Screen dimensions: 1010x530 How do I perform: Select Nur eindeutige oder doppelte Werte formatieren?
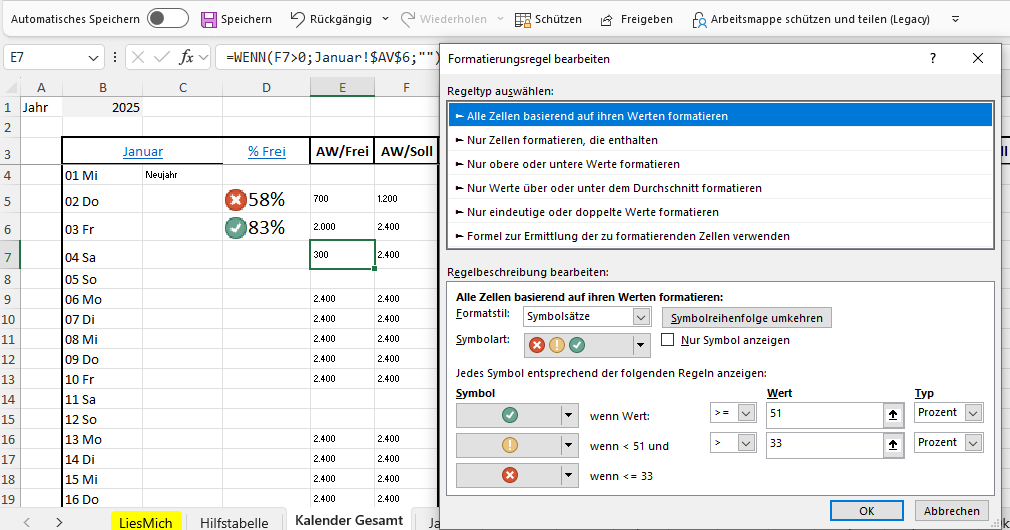[720, 212]
